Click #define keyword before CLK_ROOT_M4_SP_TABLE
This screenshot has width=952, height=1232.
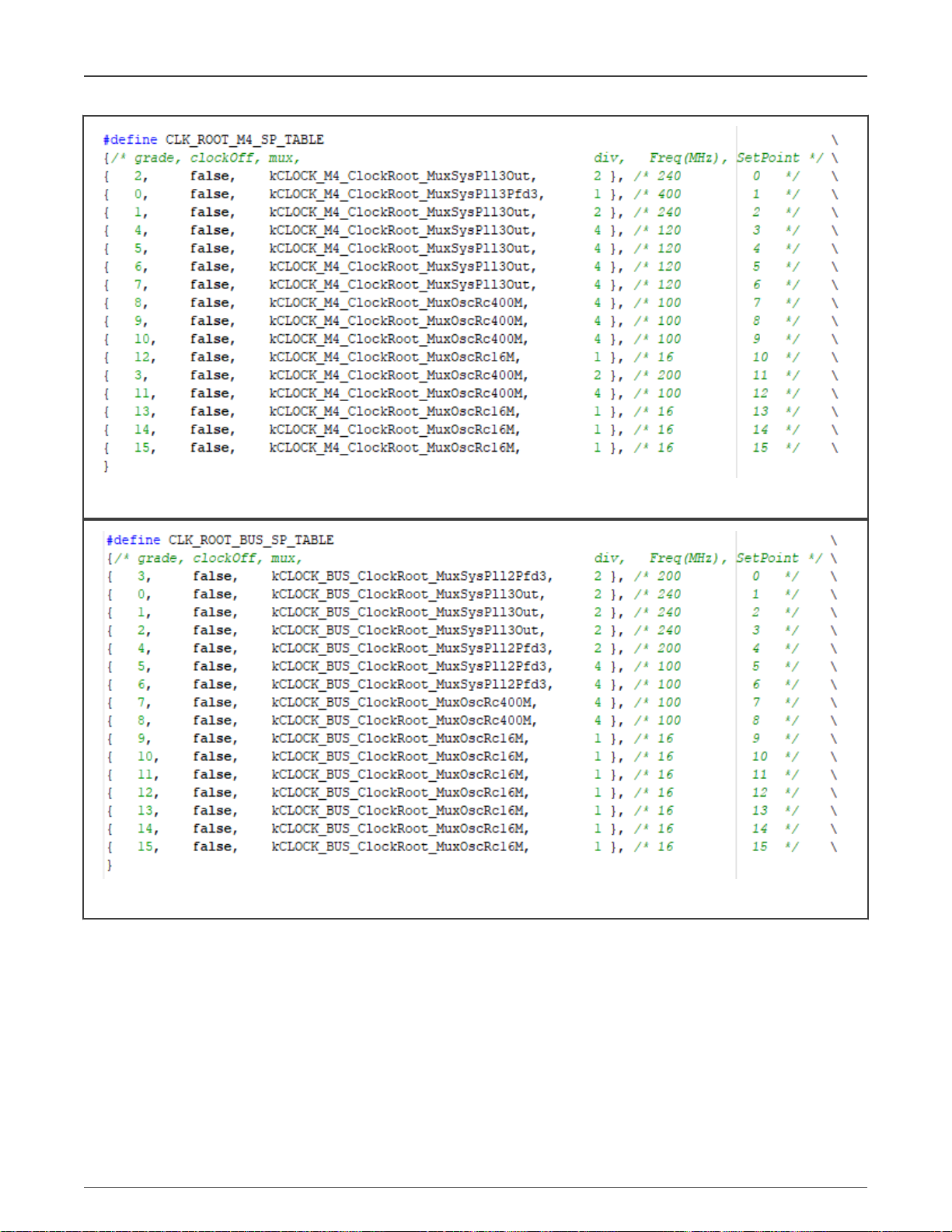tap(130, 140)
